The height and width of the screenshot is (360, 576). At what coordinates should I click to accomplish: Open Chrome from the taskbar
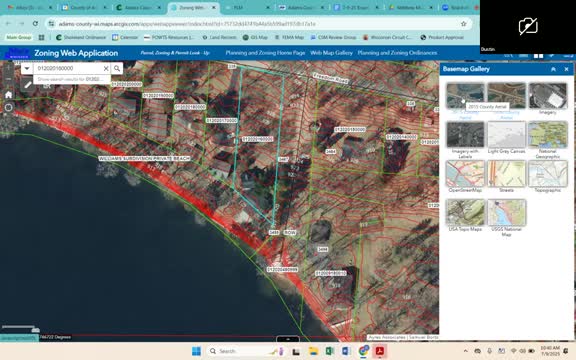click(x=363, y=352)
